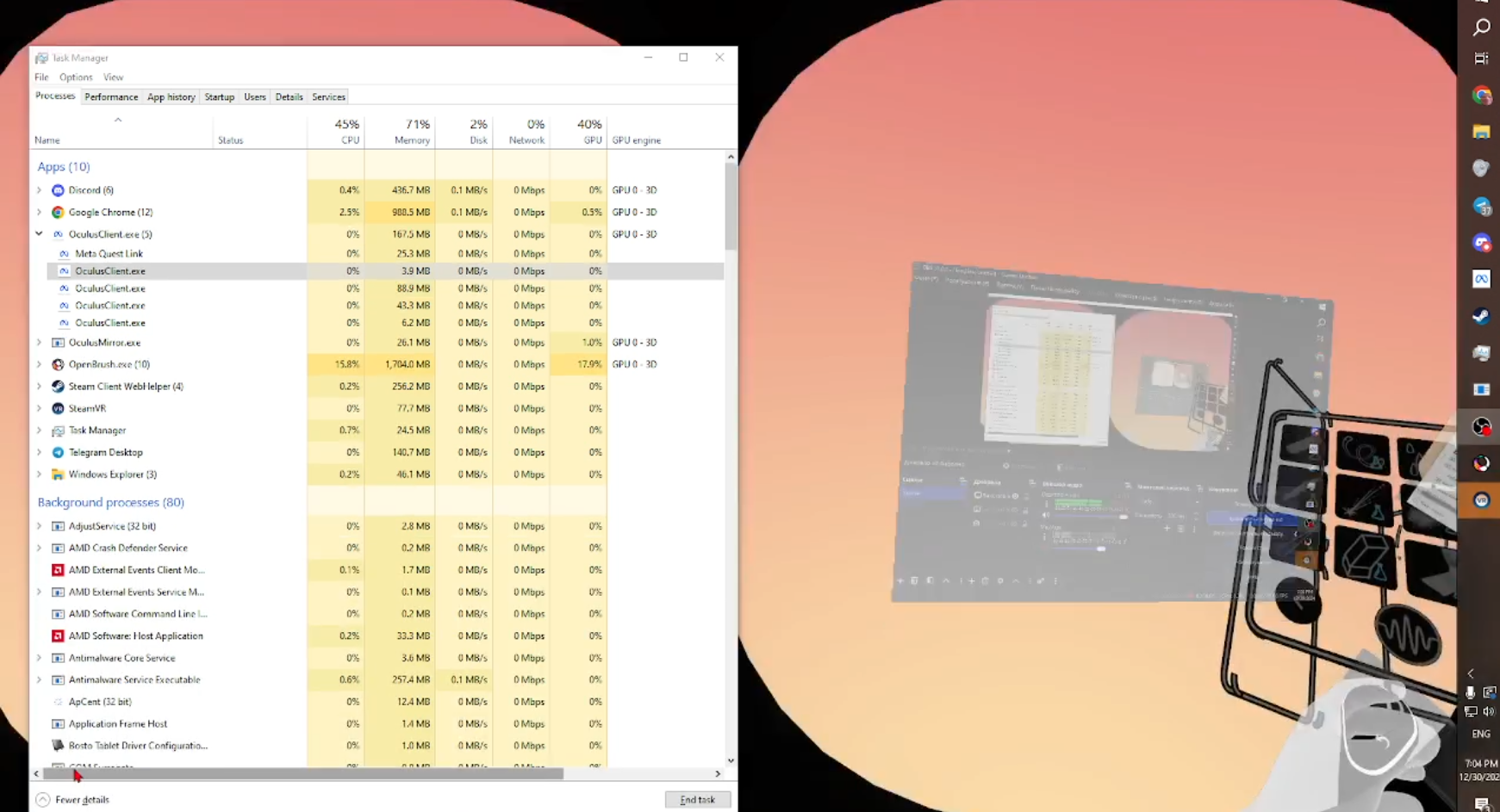Image resolution: width=1500 pixels, height=812 pixels.
Task: Click the "Apps (10)" group header
Action: [64, 167]
